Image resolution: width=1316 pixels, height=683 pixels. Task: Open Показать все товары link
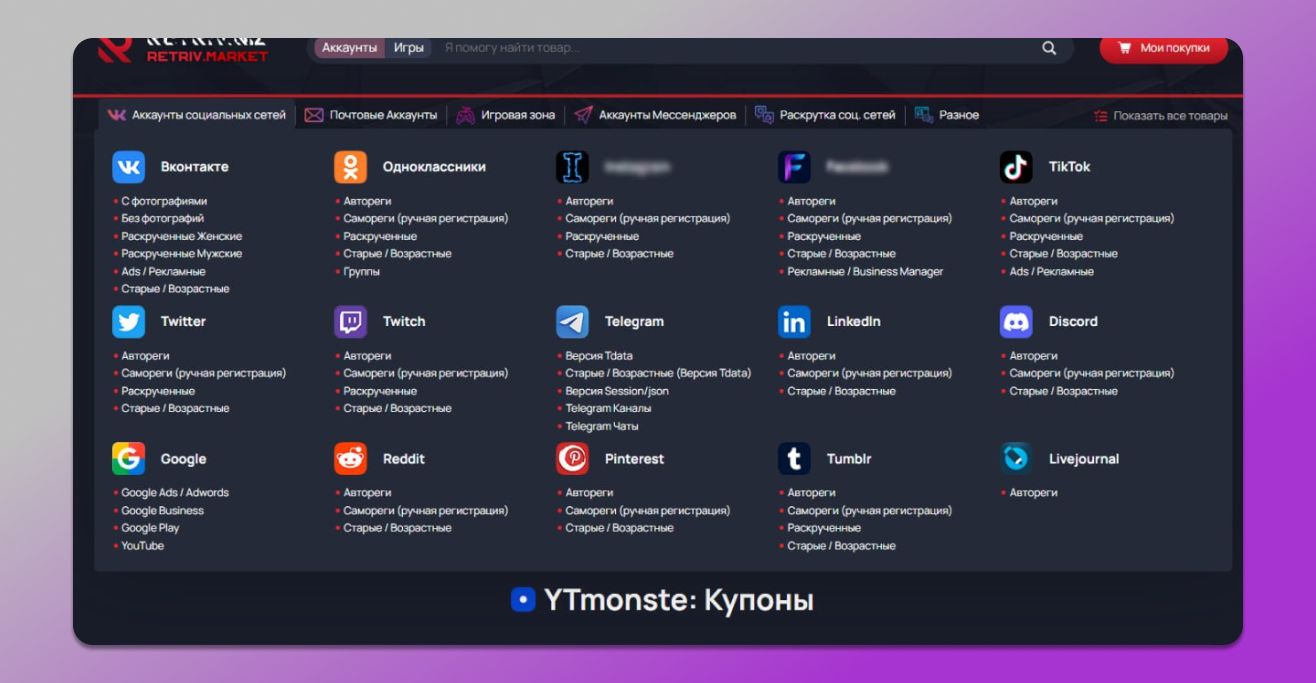coord(1160,116)
